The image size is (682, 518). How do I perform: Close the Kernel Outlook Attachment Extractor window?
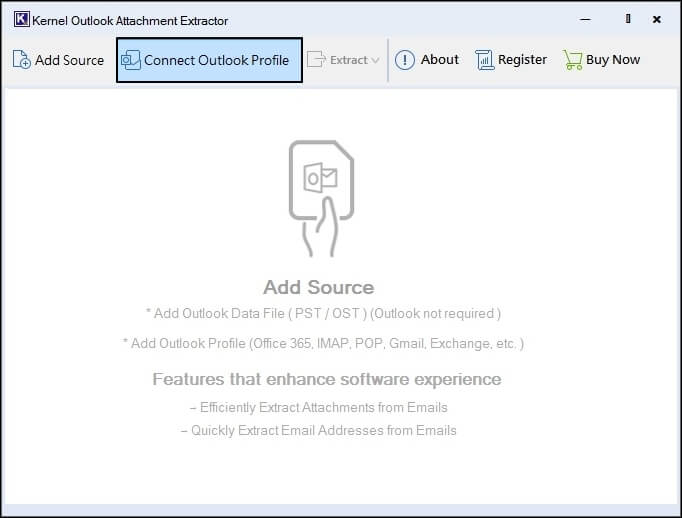[657, 19]
